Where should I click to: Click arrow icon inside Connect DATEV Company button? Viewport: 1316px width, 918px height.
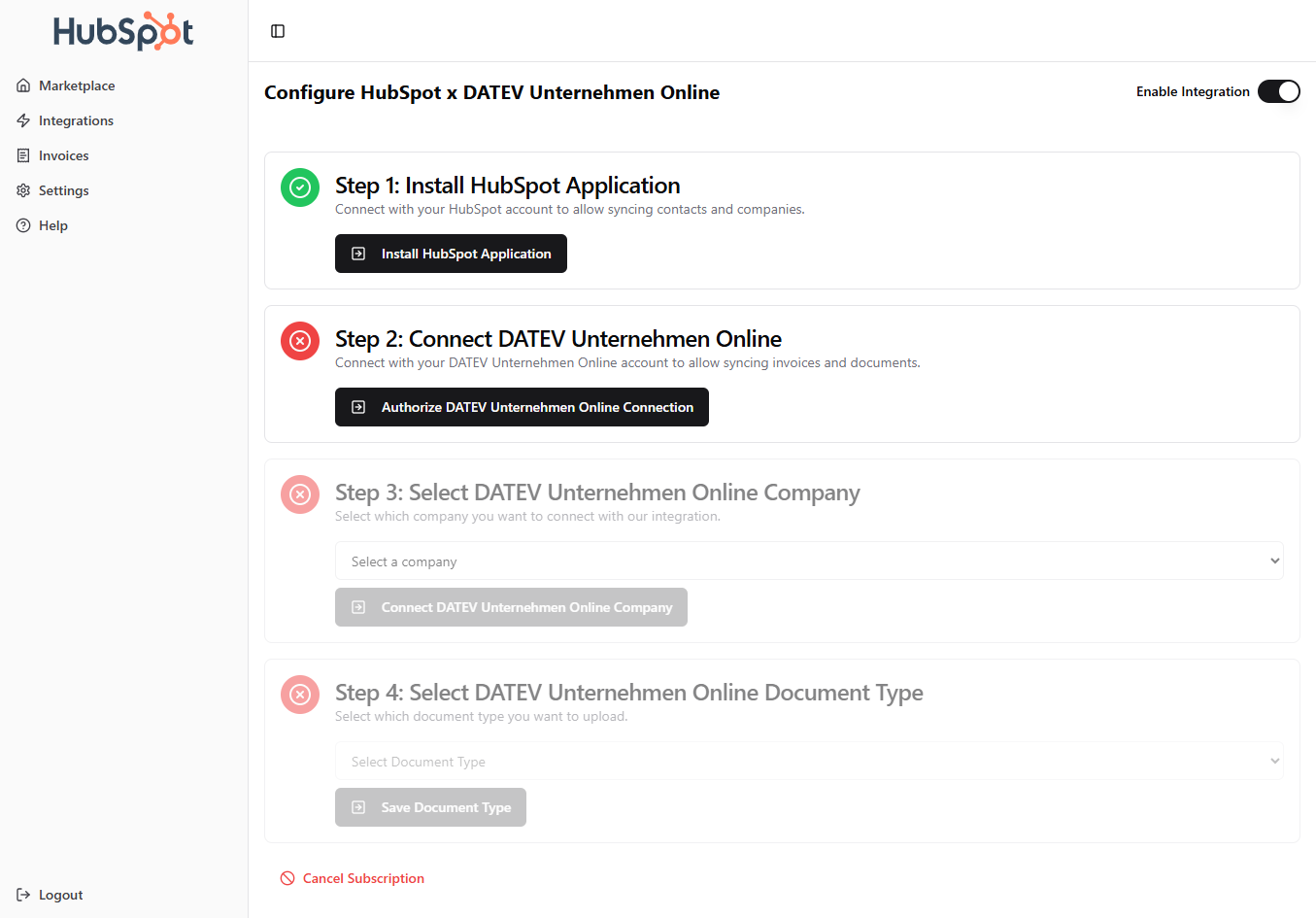(358, 607)
